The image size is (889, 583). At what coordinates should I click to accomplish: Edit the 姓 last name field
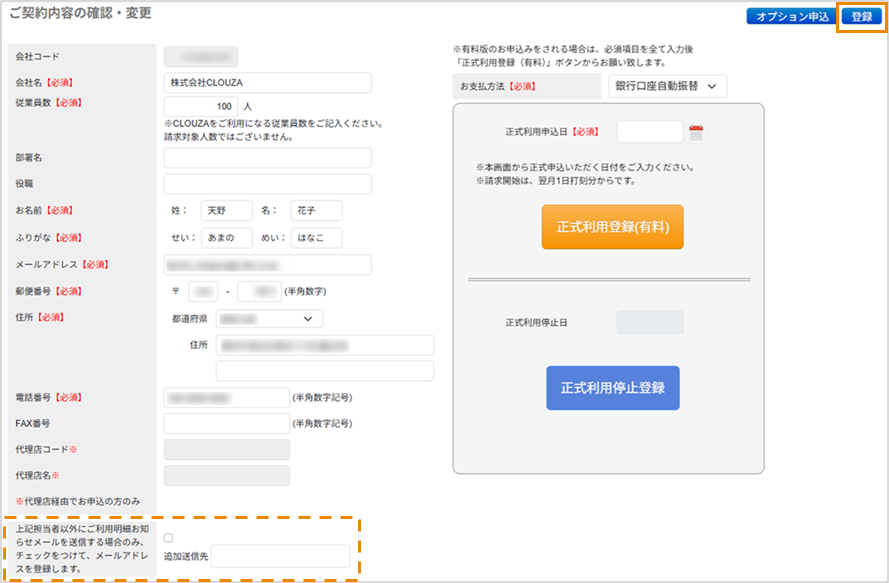226,211
